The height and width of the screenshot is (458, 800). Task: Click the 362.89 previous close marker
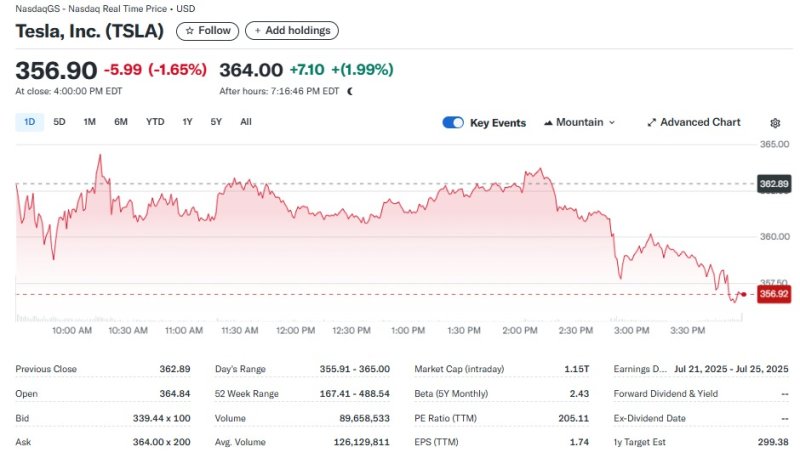coord(774,184)
